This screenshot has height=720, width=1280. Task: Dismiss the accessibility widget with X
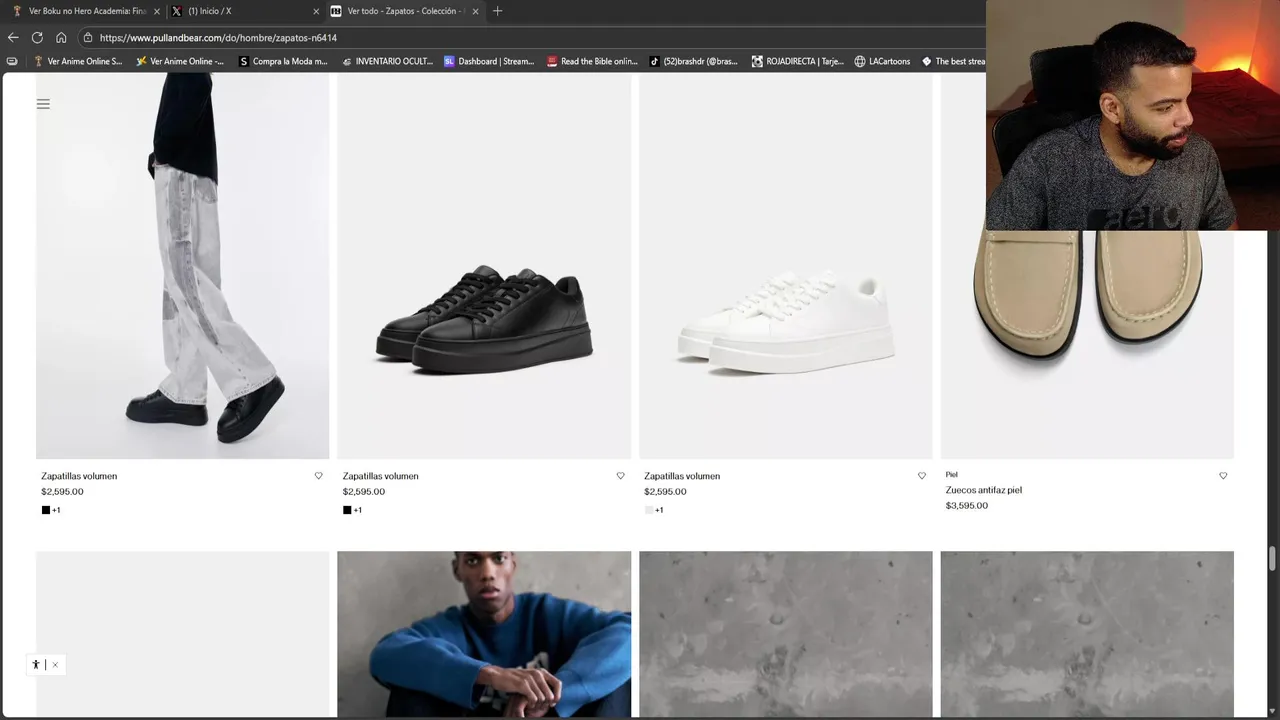[55, 664]
